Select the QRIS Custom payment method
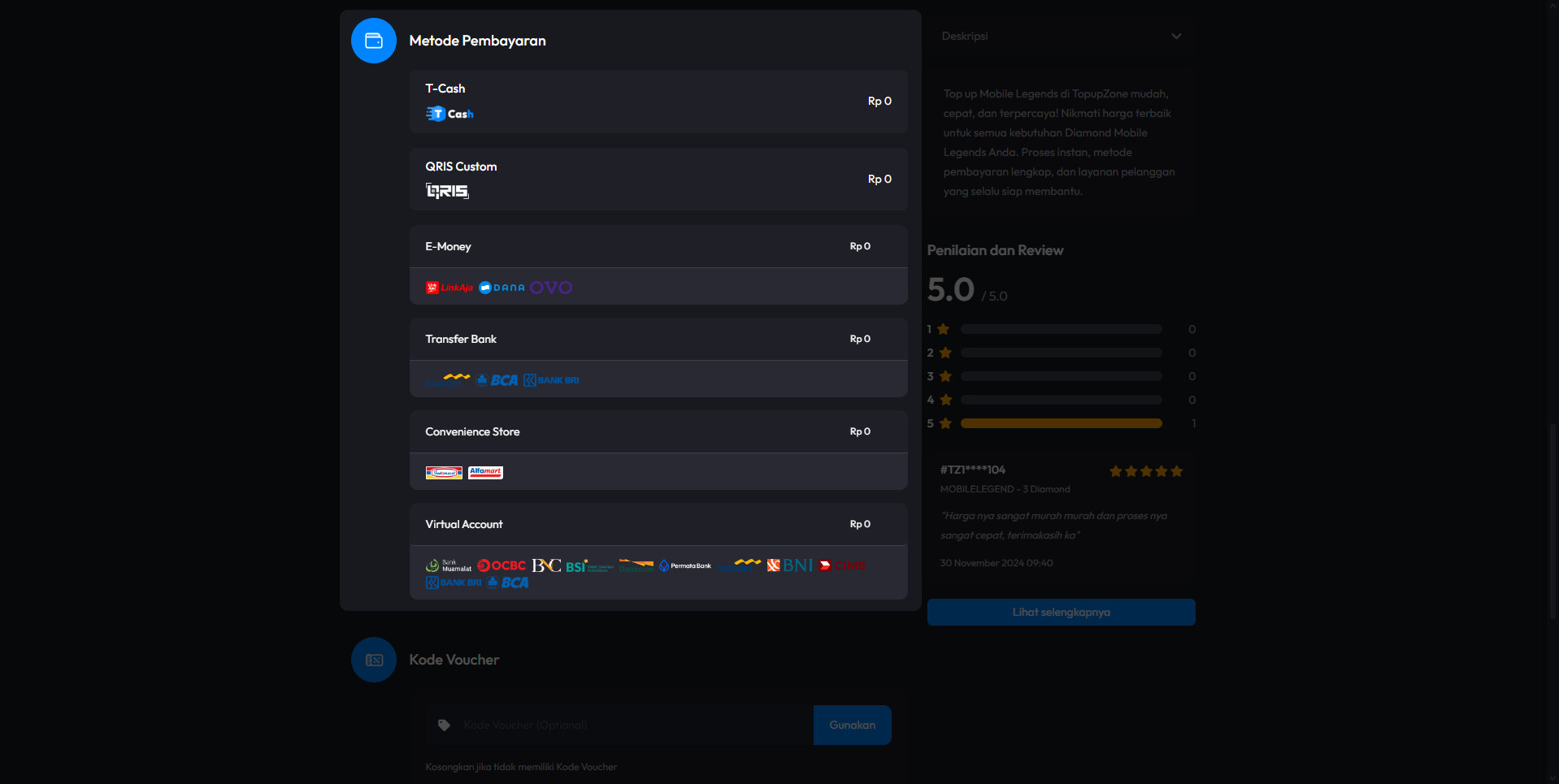1559x784 pixels. pyautogui.click(x=658, y=179)
